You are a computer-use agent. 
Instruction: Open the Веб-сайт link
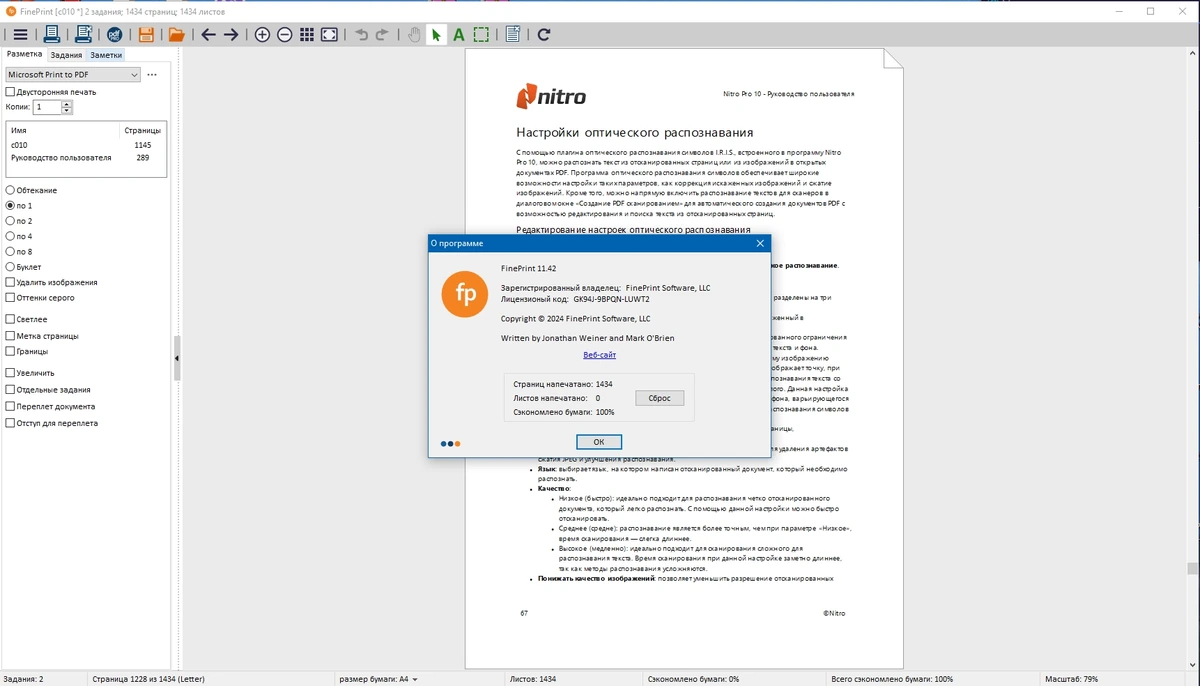point(599,355)
